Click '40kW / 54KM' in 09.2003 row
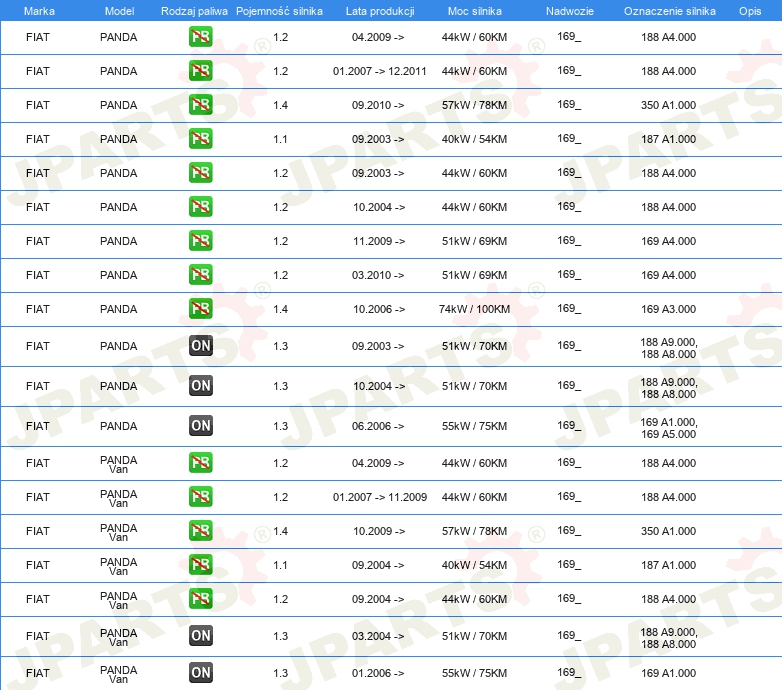Image resolution: width=782 pixels, height=690 pixels. click(474, 139)
